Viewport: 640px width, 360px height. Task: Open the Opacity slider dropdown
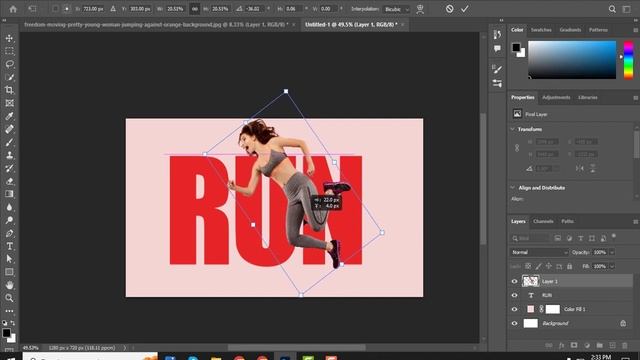(x=612, y=252)
